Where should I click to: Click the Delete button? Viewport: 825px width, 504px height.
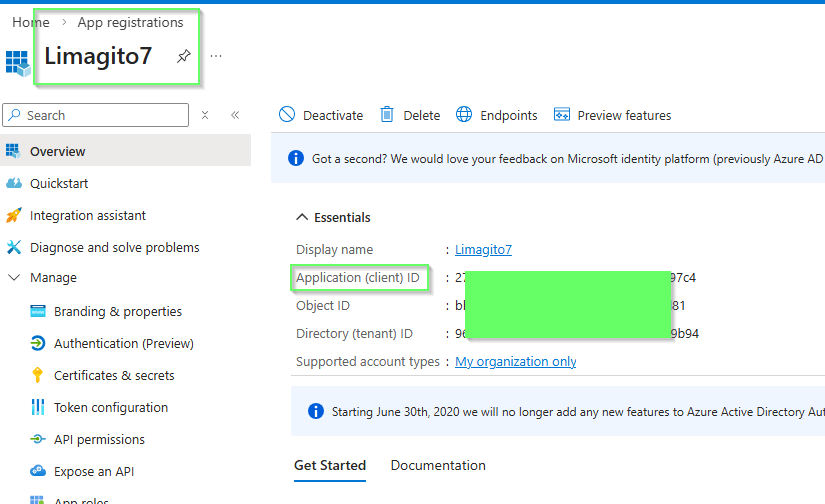pyautogui.click(x=410, y=115)
